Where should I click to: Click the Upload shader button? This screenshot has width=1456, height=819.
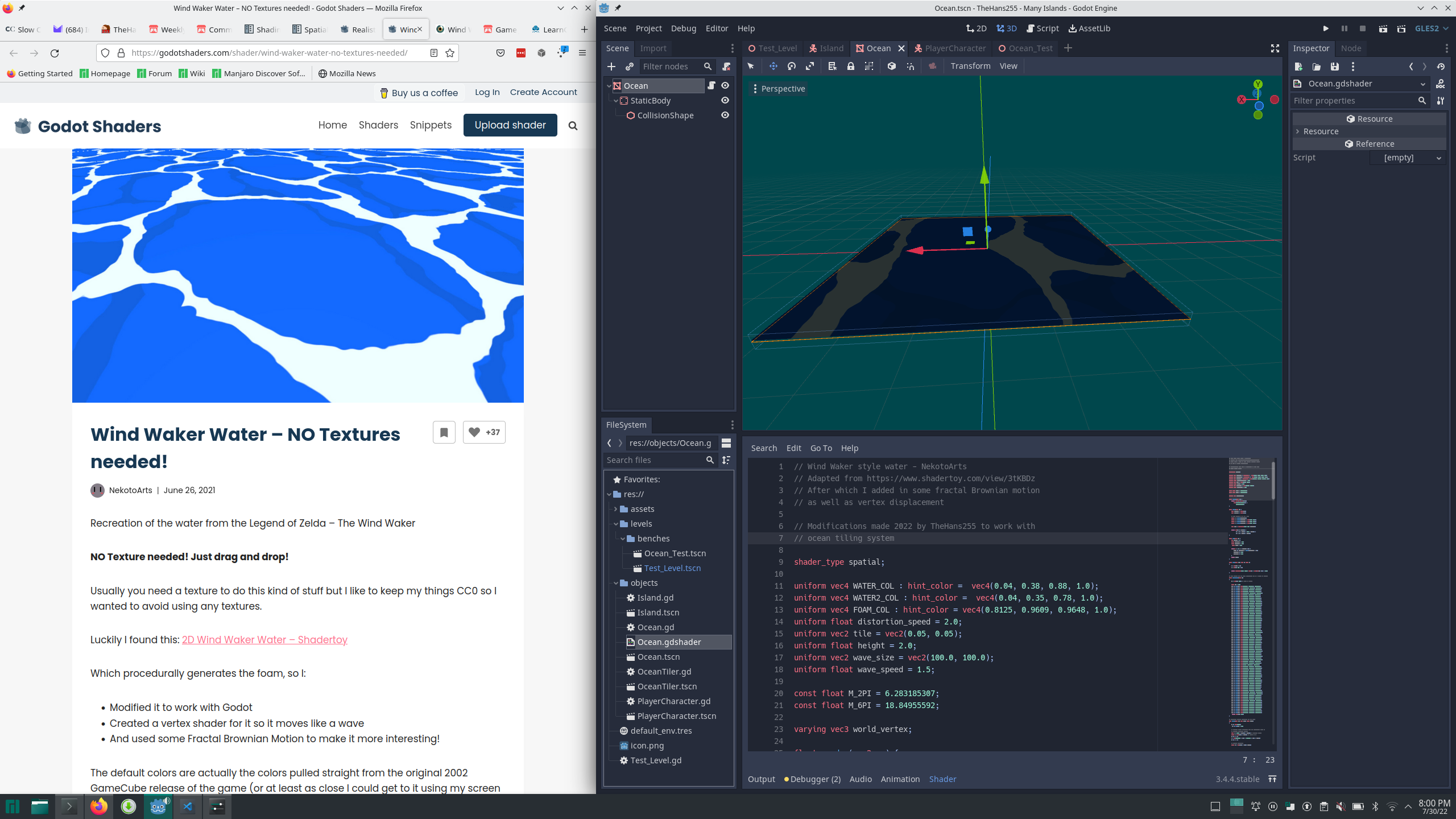pyautogui.click(x=510, y=125)
